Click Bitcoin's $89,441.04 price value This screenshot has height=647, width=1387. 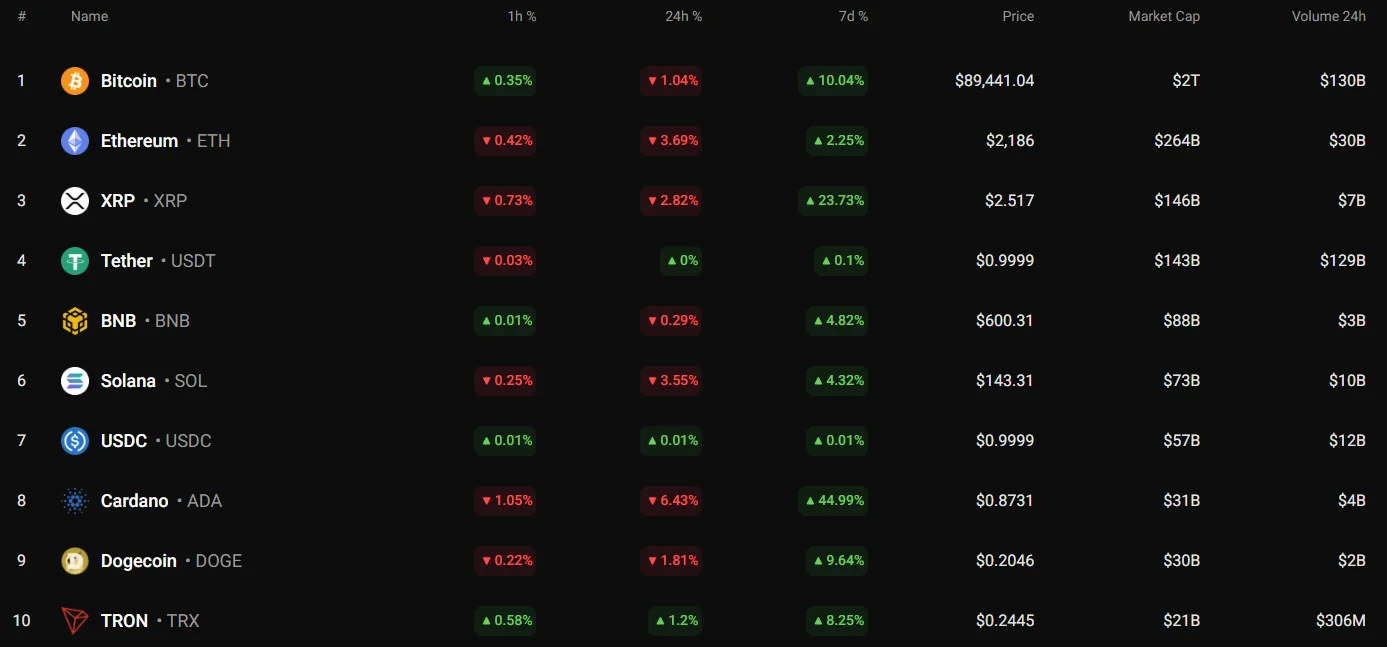pyautogui.click(x=994, y=81)
